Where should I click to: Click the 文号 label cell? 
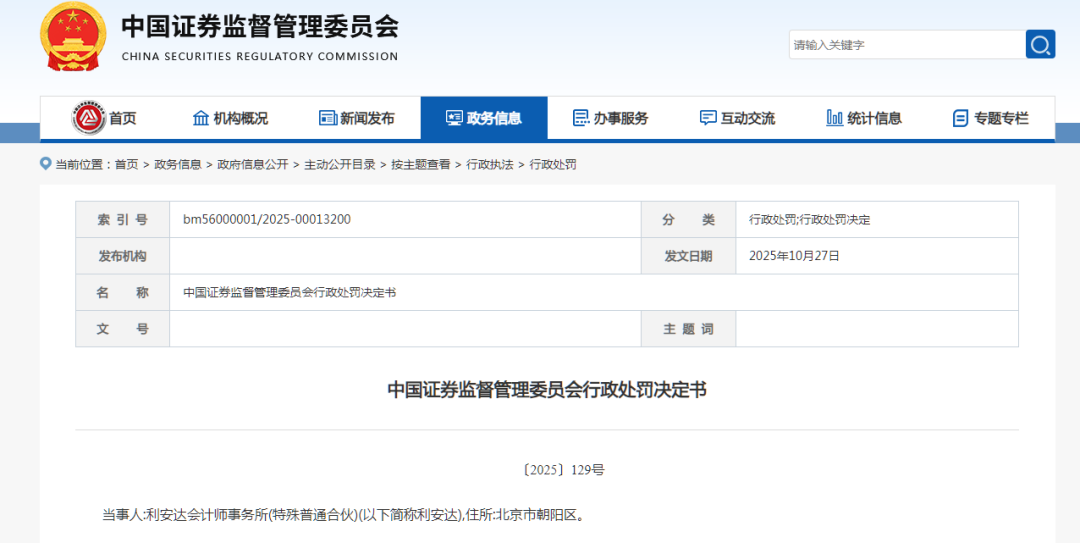[x=123, y=329]
